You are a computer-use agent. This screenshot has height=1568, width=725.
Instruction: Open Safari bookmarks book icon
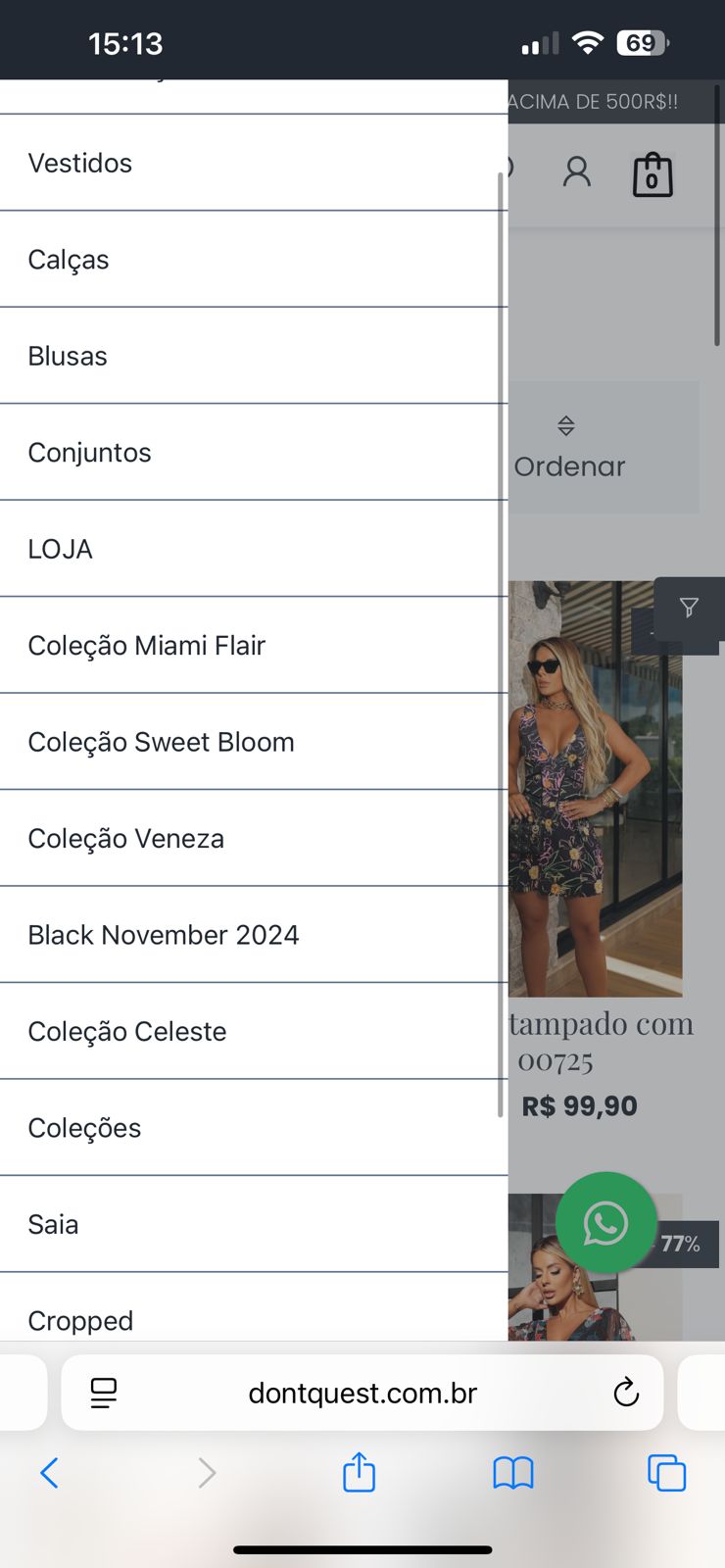[x=512, y=1472]
